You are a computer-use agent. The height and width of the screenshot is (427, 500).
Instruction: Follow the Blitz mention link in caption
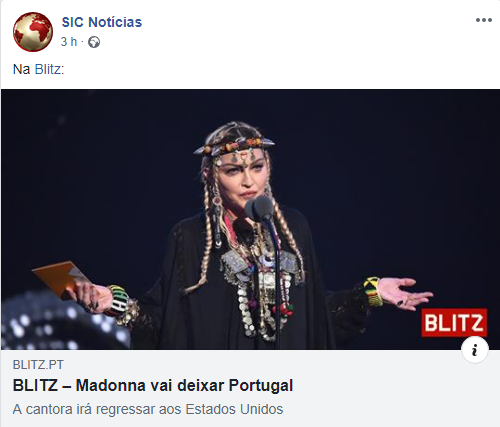48,69
